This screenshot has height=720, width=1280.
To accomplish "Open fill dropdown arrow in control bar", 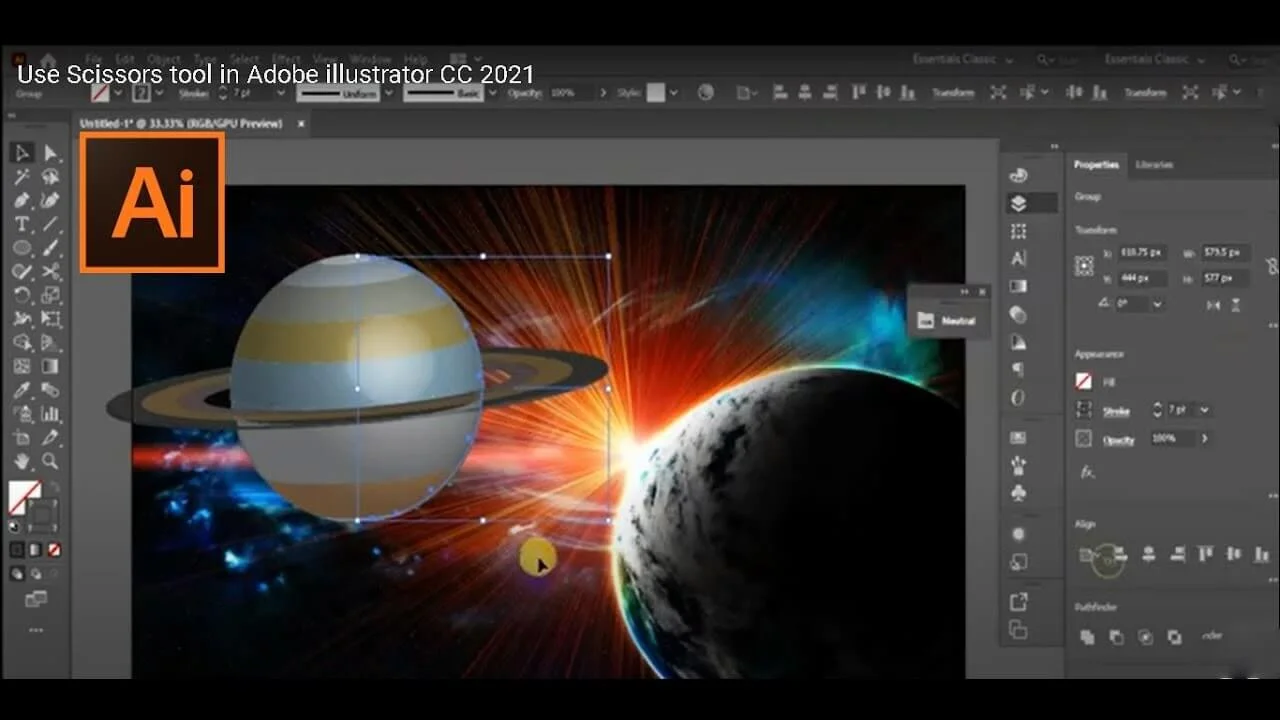I will (x=118, y=93).
